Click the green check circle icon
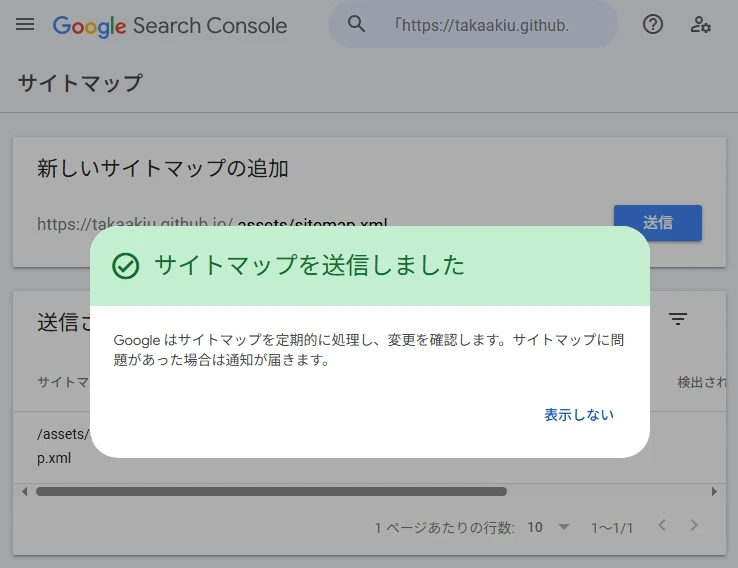This screenshot has height=568, width=738. (126, 266)
